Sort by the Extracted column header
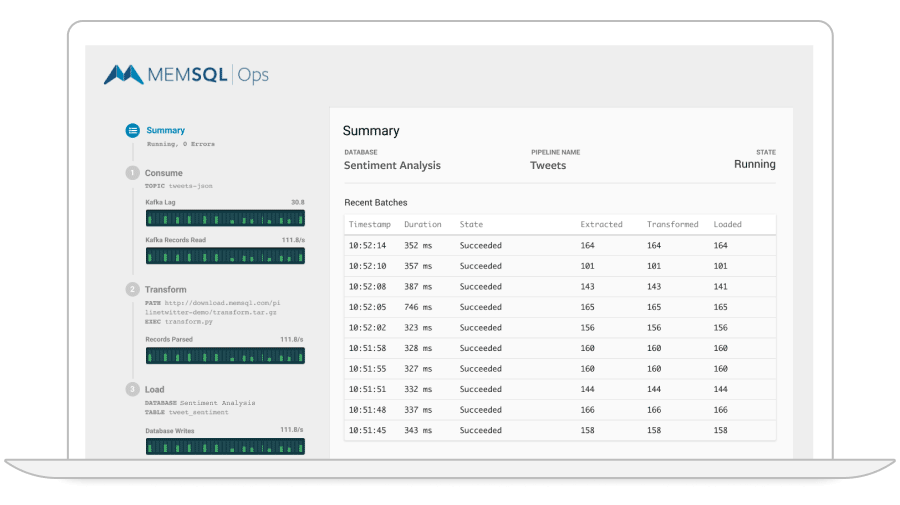This screenshot has width=900, height=505. tap(601, 224)
